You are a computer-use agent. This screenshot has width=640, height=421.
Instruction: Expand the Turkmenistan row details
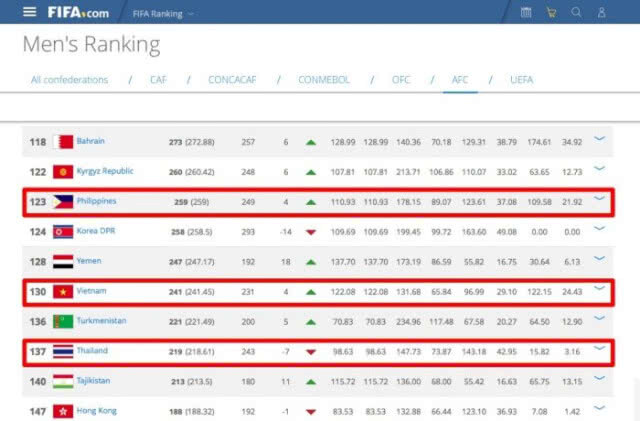click(599, 318)
